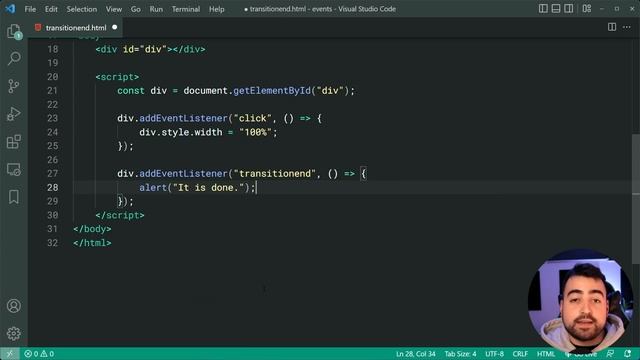Click line number 23 in gutter
This screenshot has height=360, width=640.
(x=53, y=118)
